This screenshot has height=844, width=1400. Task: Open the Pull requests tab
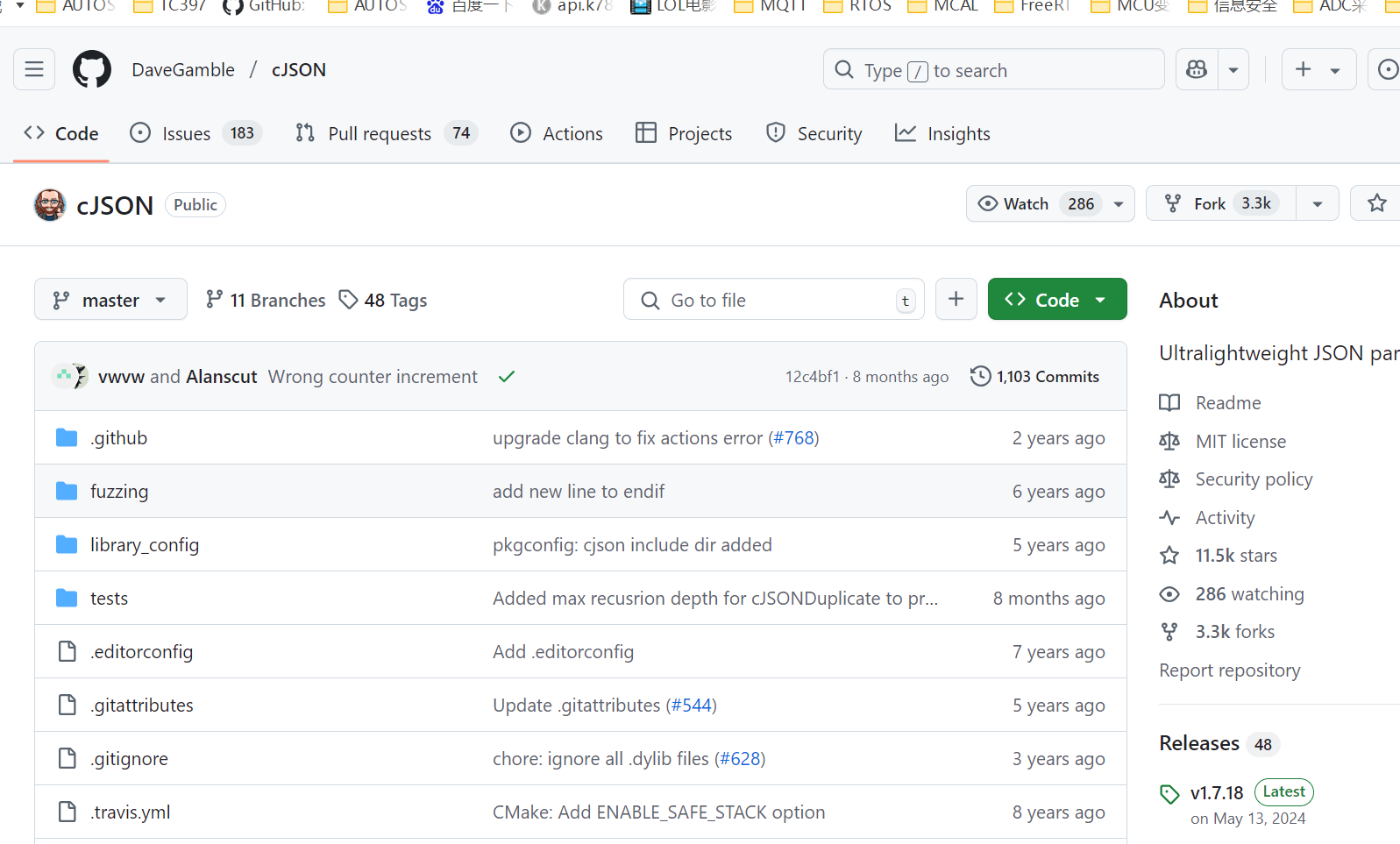click(380, 133)
